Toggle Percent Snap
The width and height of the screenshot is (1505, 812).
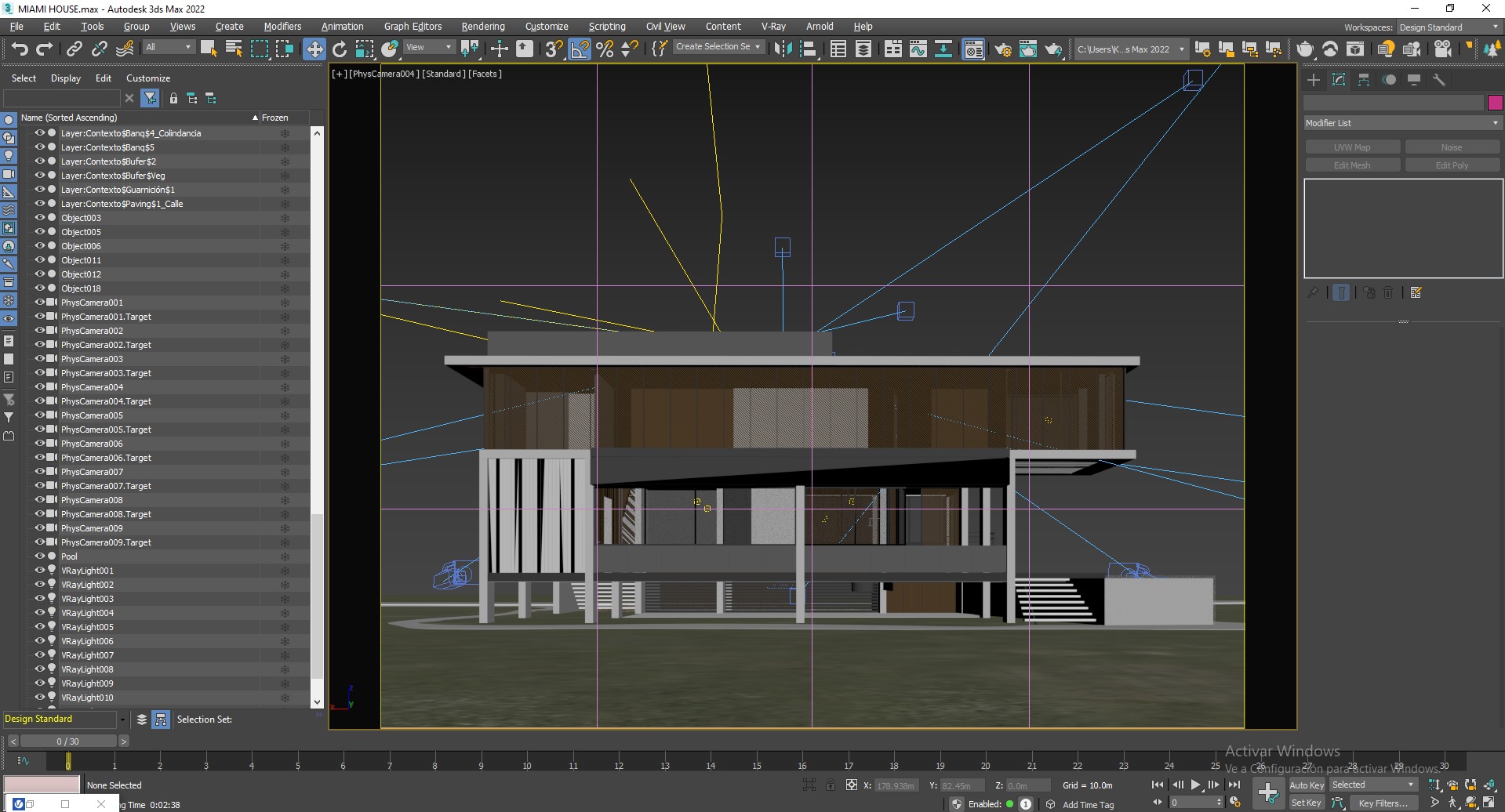coord(605,49)
